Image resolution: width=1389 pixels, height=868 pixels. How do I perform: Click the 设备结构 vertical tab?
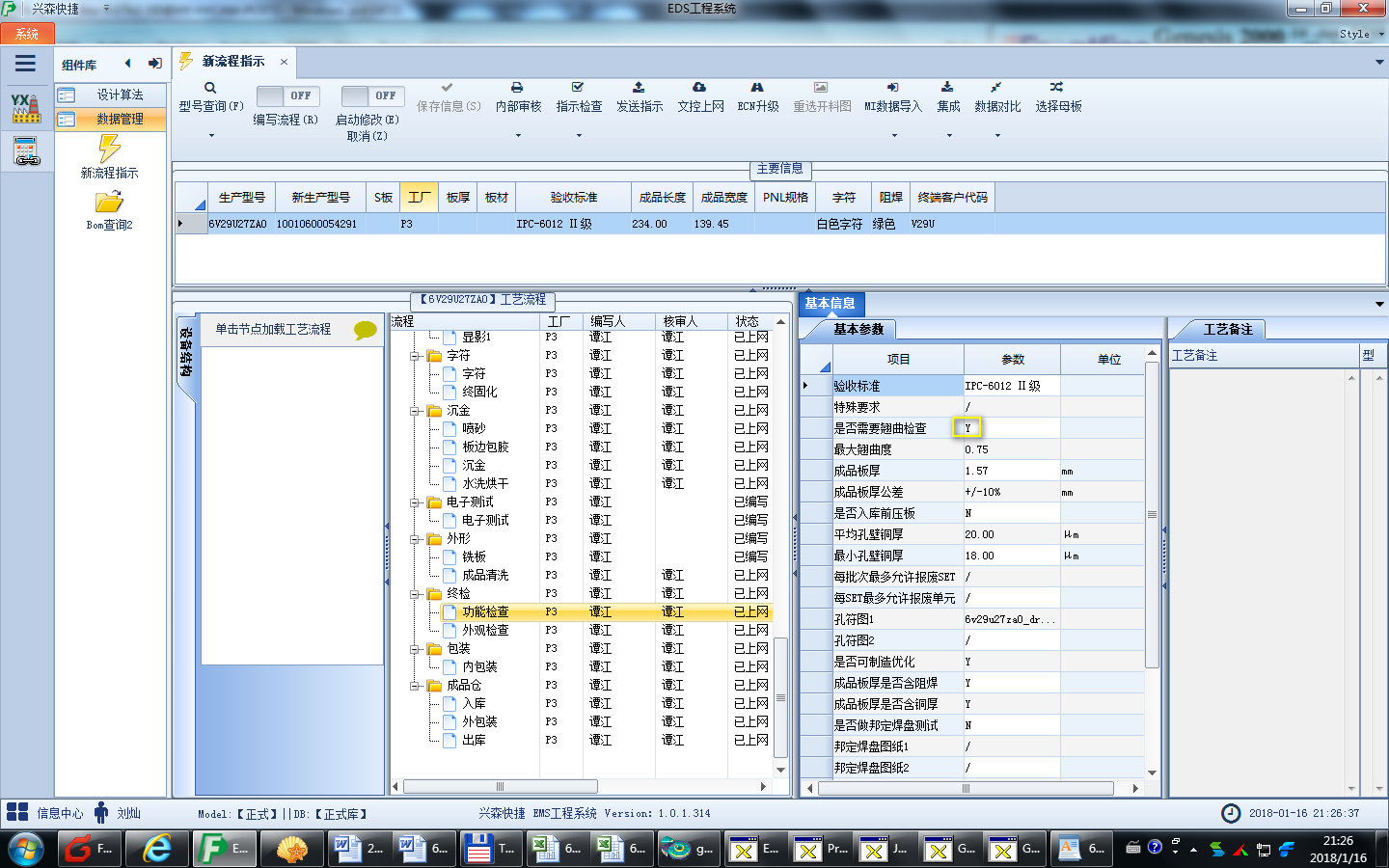click(x=186, y=352)
